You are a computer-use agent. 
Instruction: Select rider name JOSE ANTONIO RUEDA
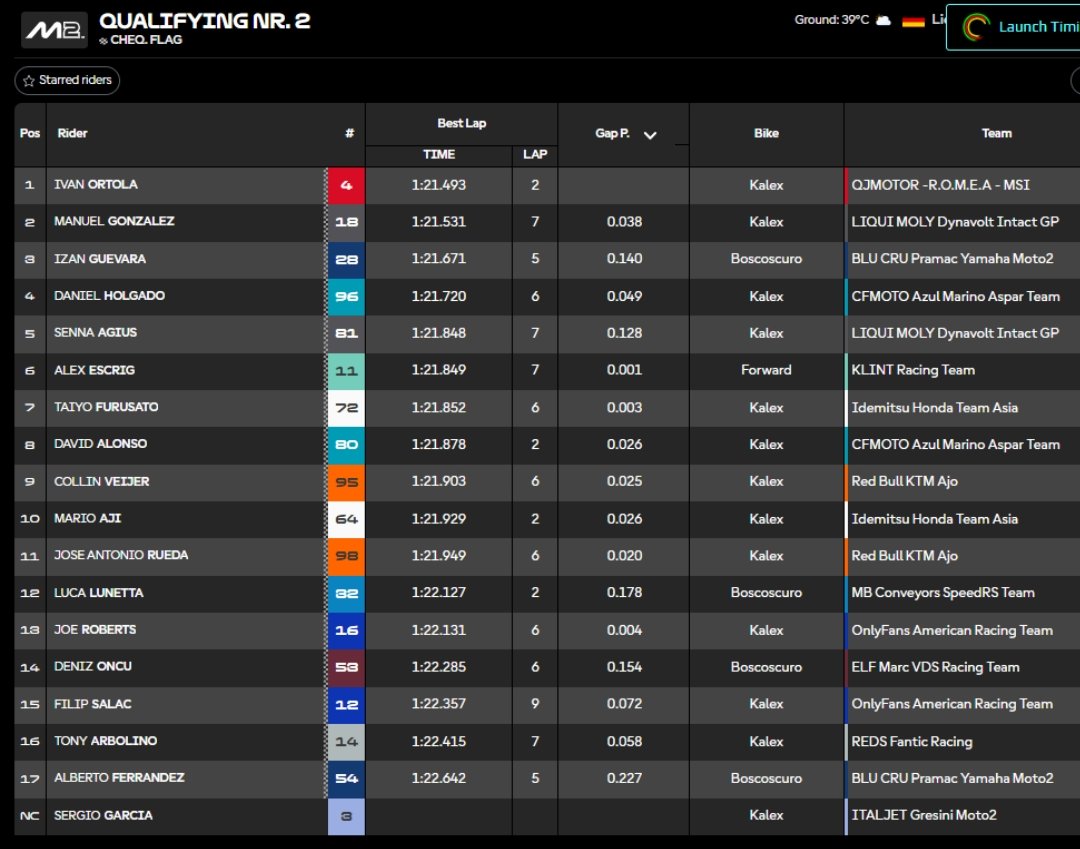click(x=121, y=555)
